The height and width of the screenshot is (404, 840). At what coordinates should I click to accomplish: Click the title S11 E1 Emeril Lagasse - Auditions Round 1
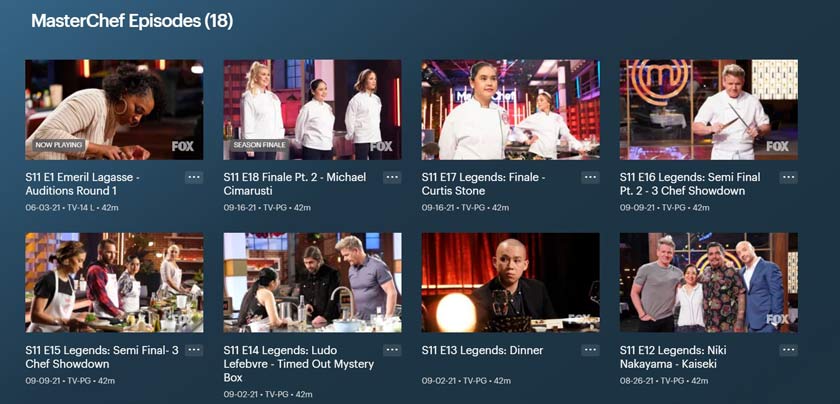[x=82, y=184]
